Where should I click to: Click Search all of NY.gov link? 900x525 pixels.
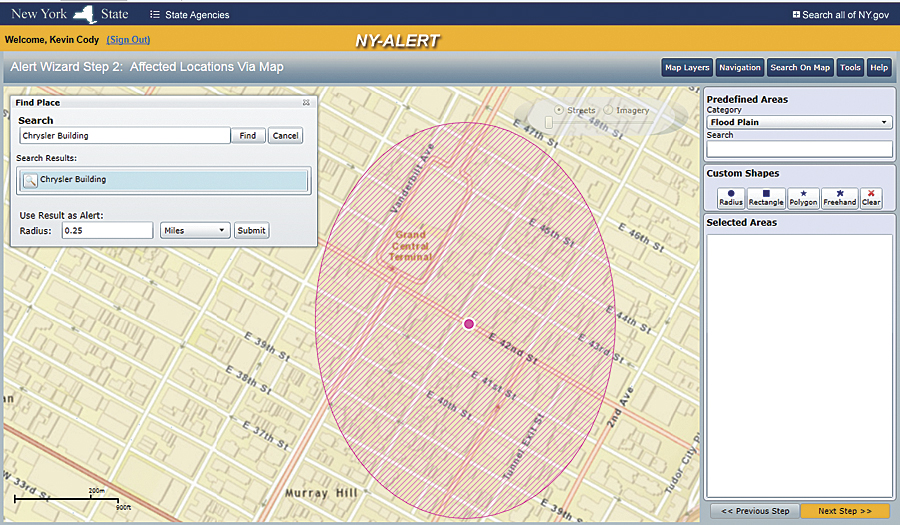tap(845, 15)
